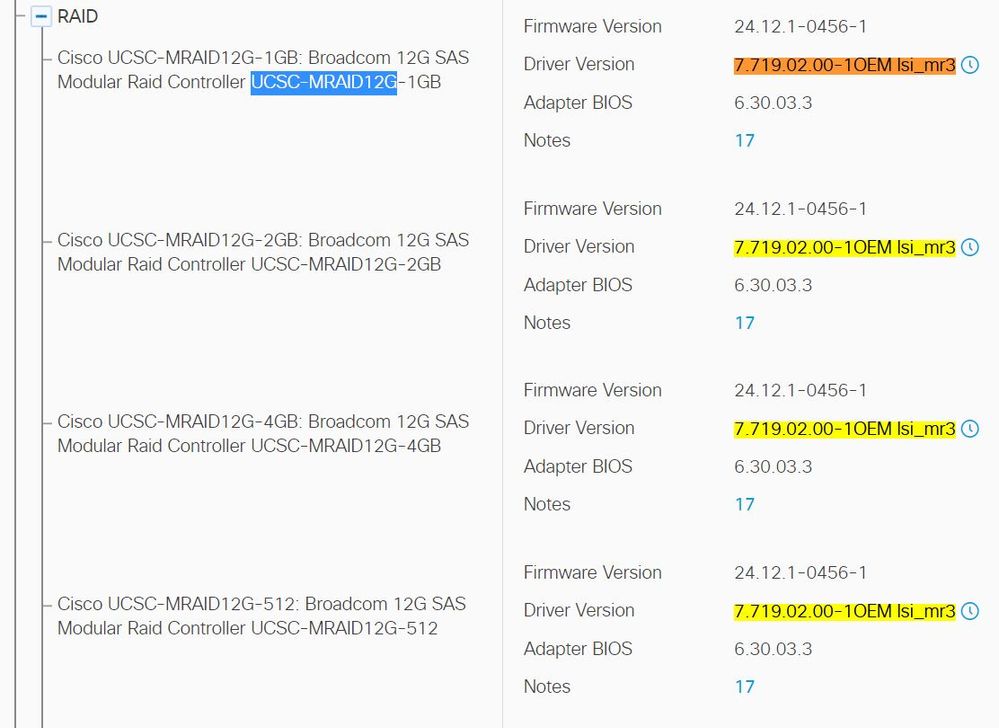The width and height of the screenshot is (999, 728).
Task: Click history clock icon beside 2GB controller driver
Action: coord(970,247)
